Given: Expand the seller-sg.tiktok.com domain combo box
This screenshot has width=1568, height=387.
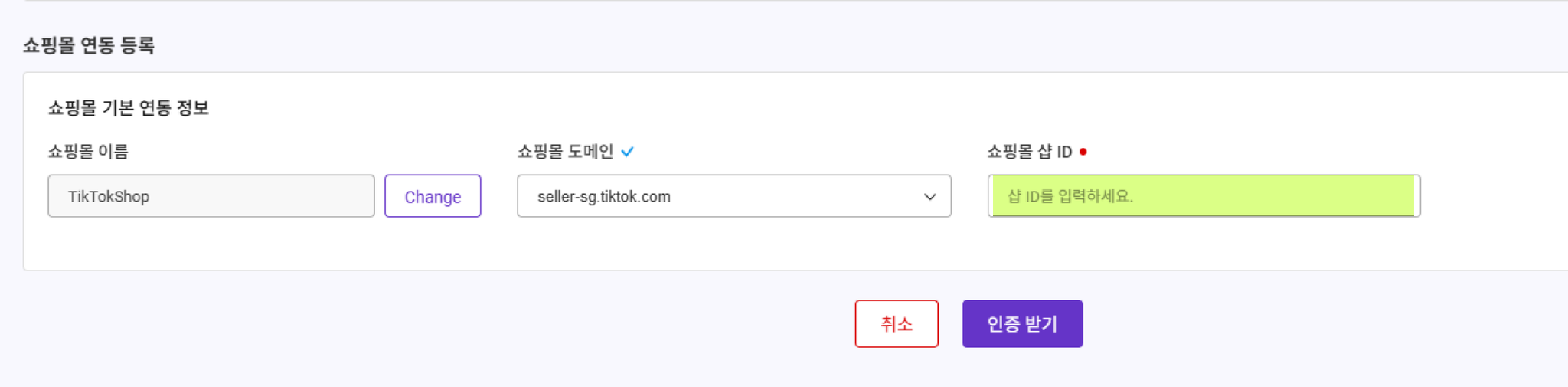Looking at the screenshot, I should 734,196.
